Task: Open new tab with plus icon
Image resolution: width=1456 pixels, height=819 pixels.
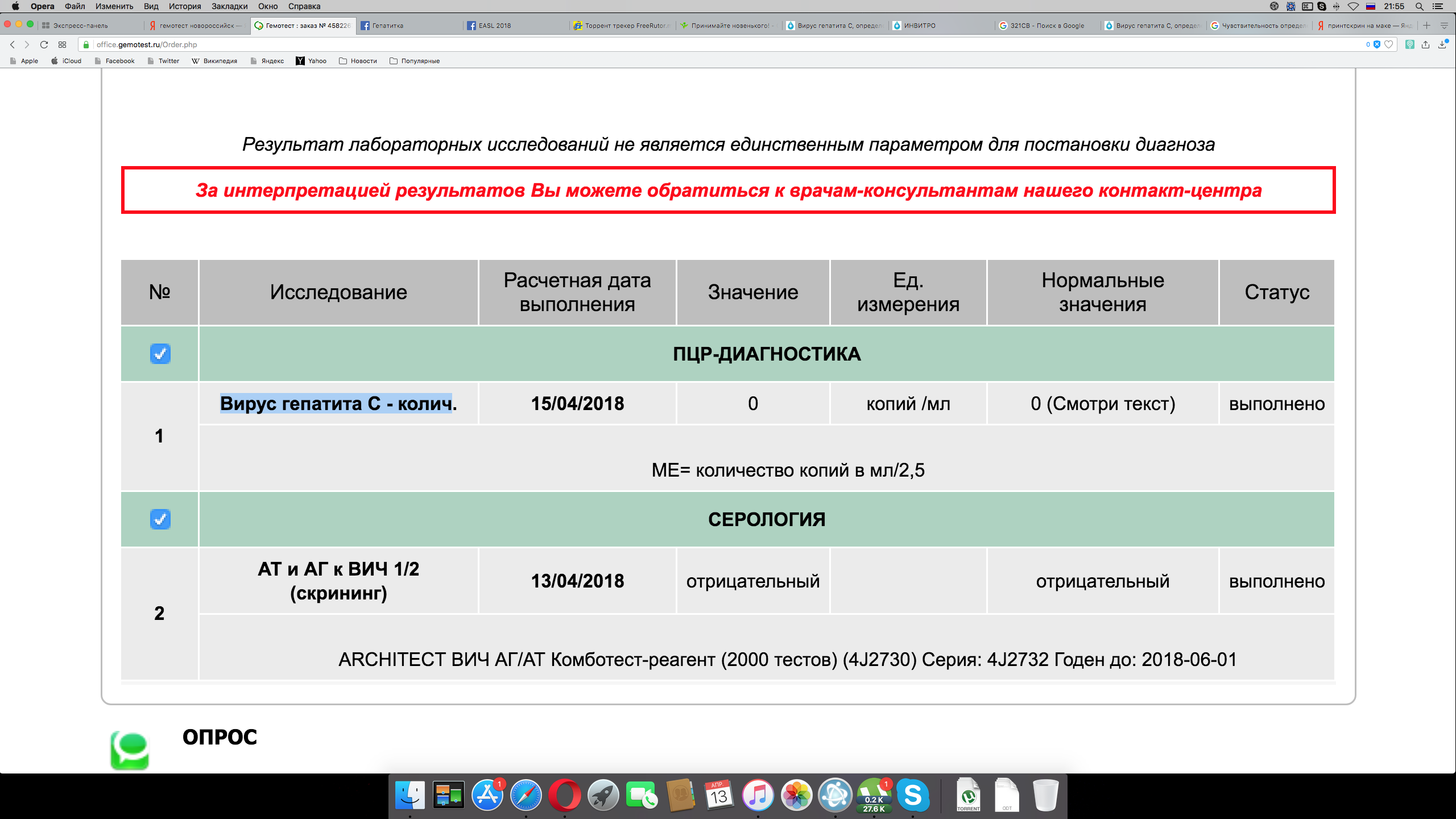Action: (x=1426, y=26)
